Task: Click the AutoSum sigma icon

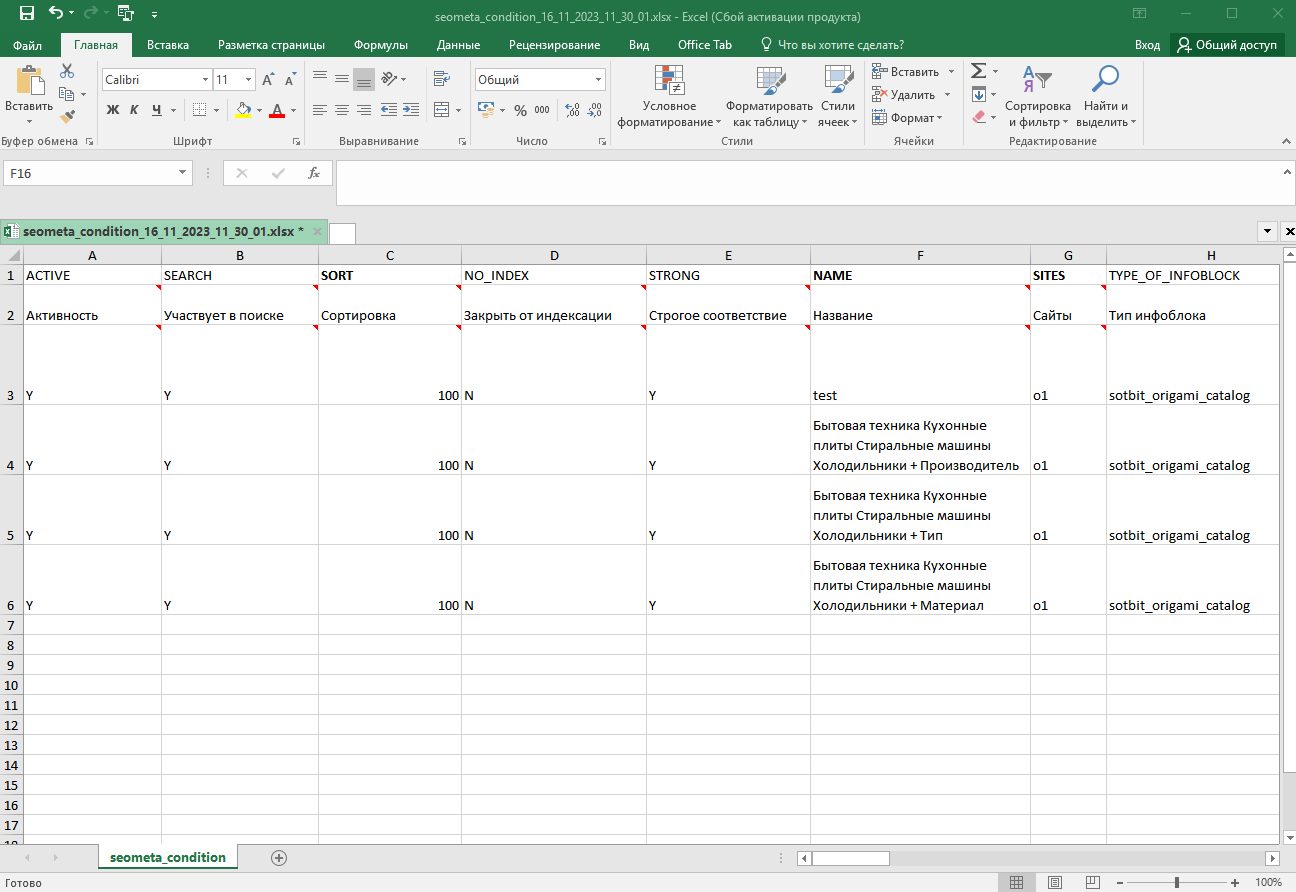Action: [x=979, y=71]
